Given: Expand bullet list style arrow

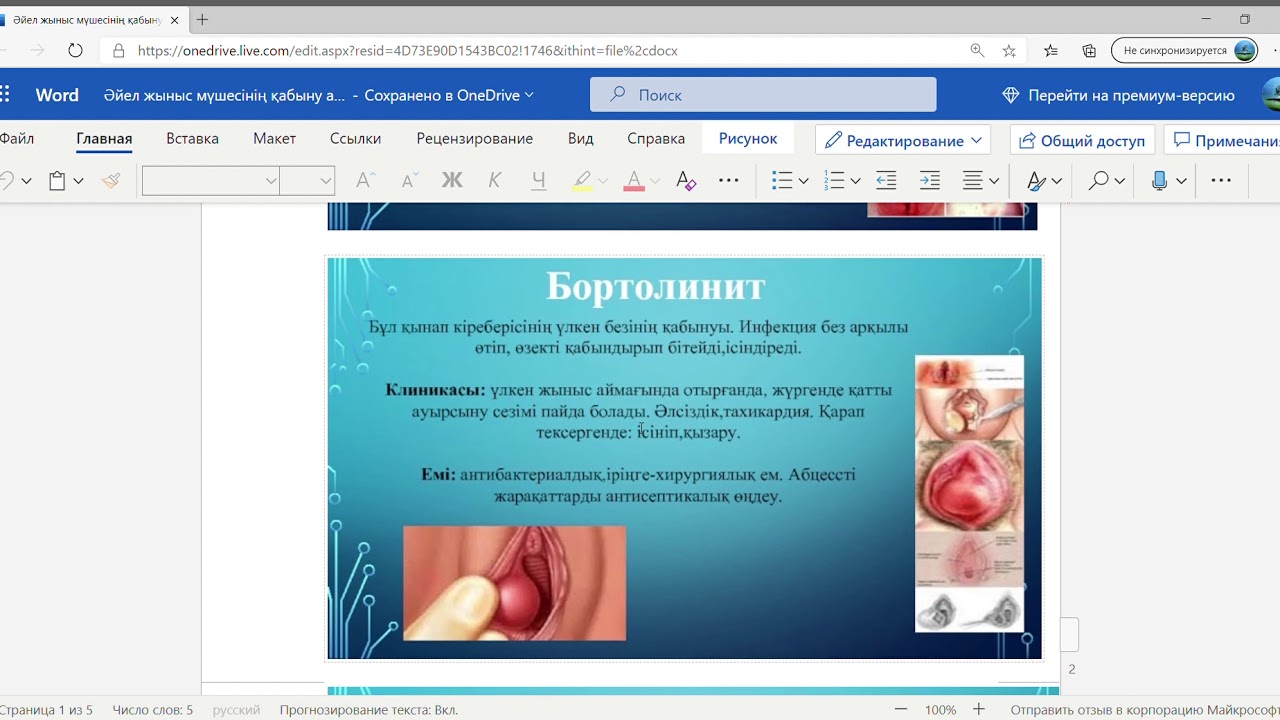Looking at the screenshot, I should (803, 181).
